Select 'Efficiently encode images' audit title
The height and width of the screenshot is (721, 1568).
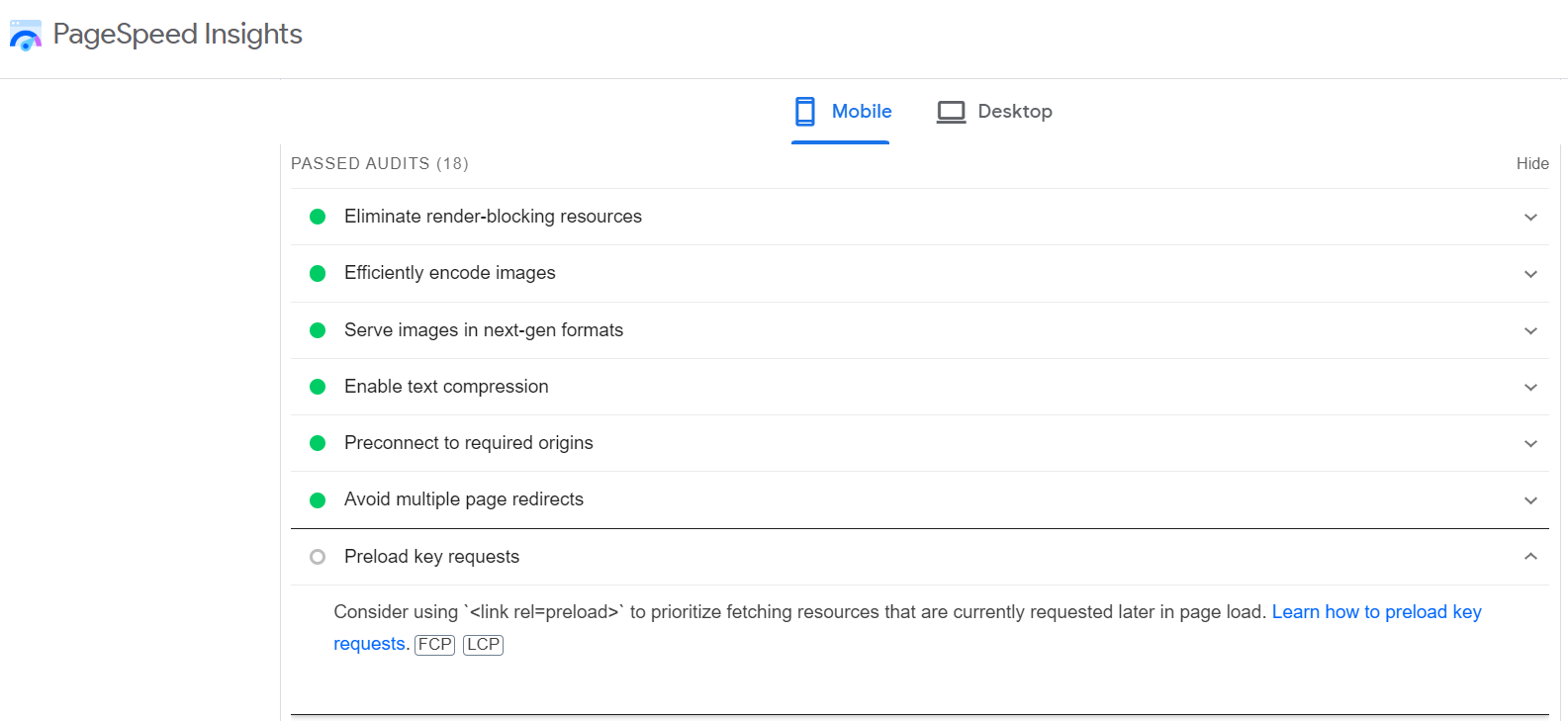[450, 273]
